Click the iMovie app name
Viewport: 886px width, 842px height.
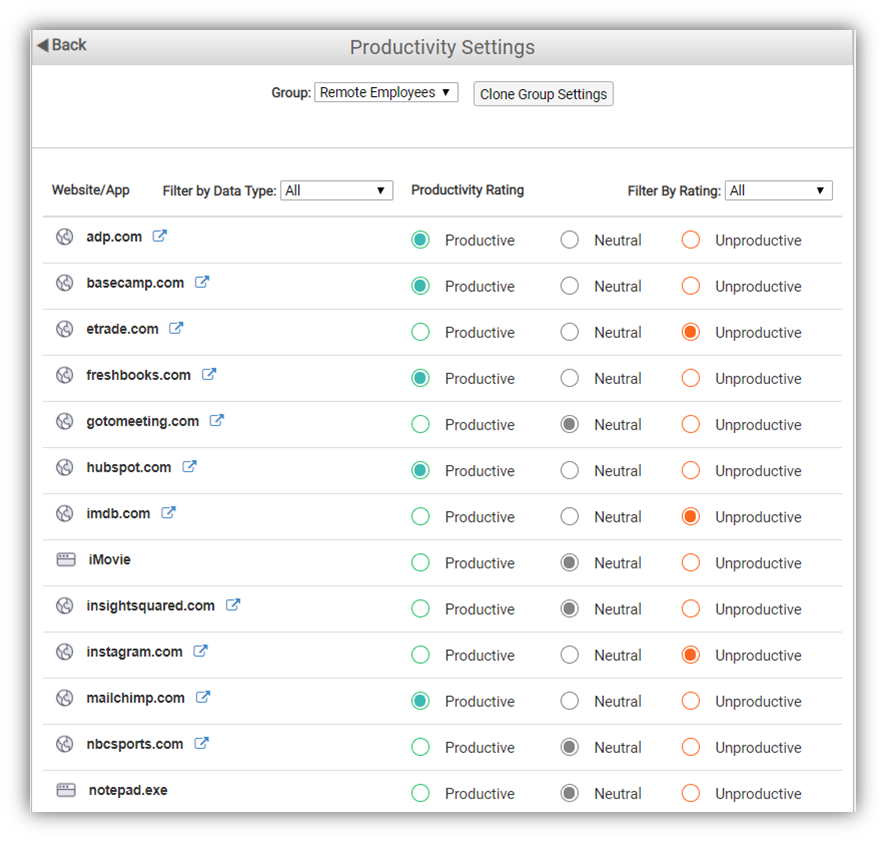[x=110, y=559]
